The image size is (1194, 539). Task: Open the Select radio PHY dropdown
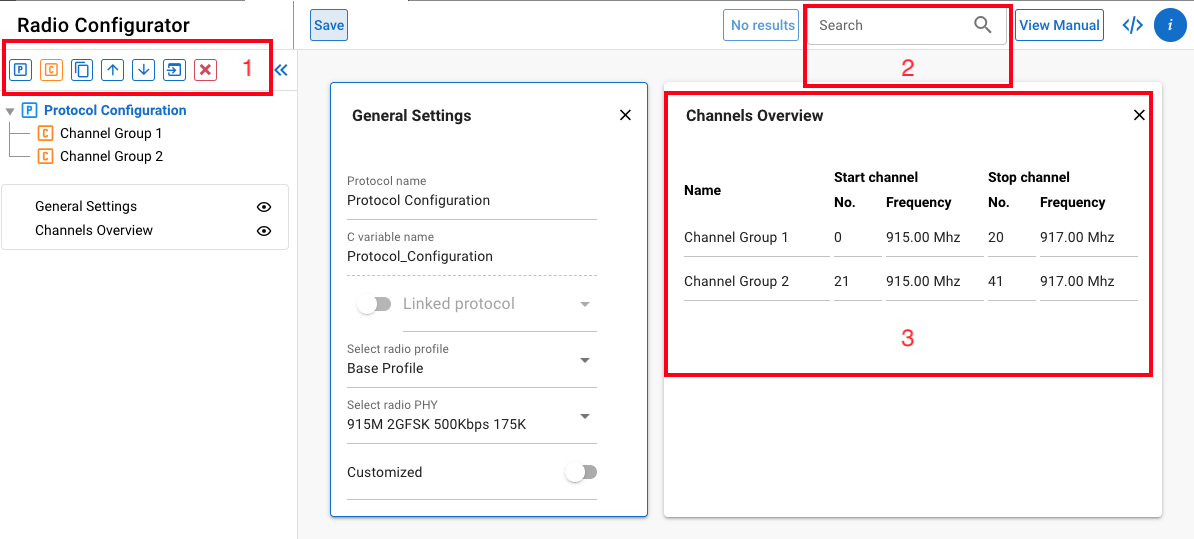585,416
